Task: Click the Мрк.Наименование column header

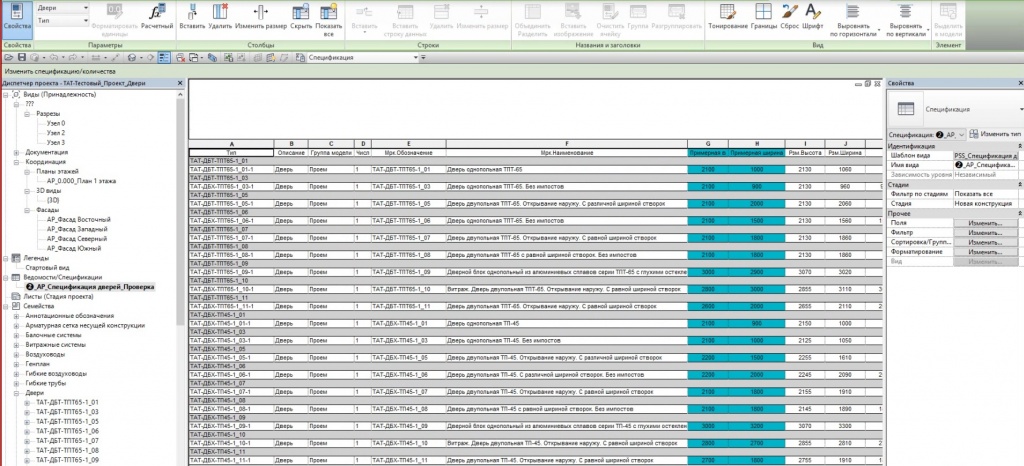Action: [x=567, y=153]
